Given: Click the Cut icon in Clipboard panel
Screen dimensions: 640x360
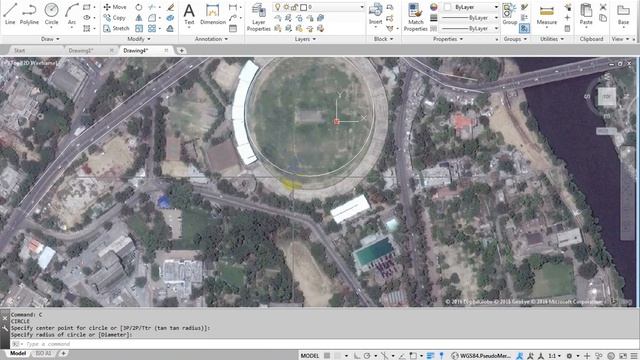Looking at the screenshot, I should pos(603,7).
